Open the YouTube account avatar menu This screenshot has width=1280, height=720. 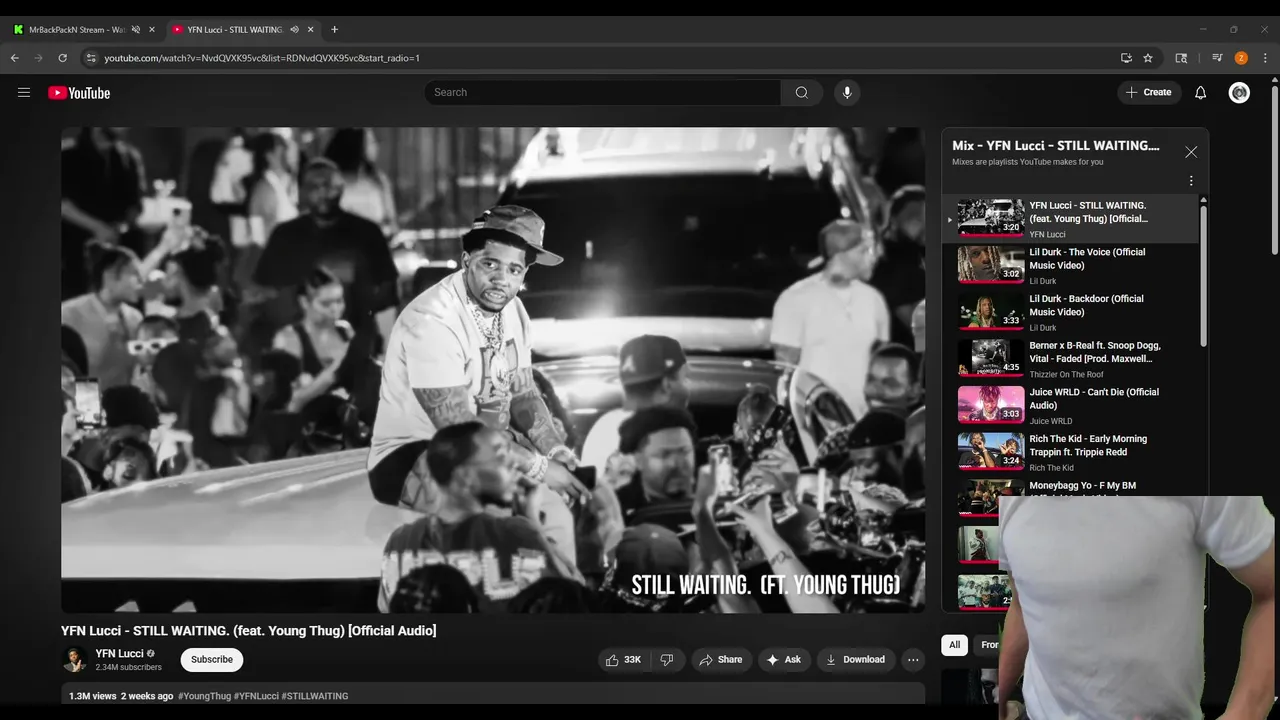[1239, 92]
